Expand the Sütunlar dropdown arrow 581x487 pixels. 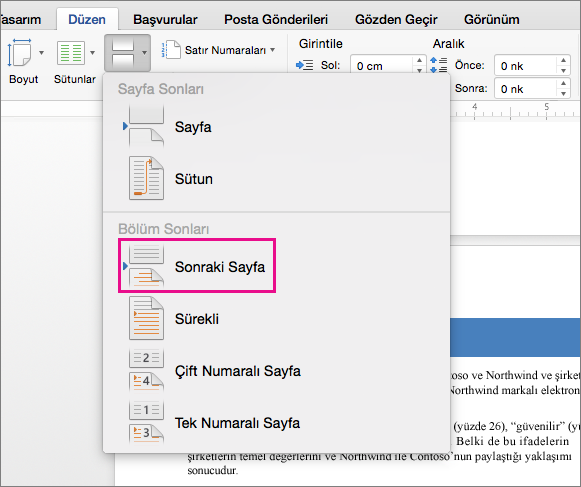92,53
